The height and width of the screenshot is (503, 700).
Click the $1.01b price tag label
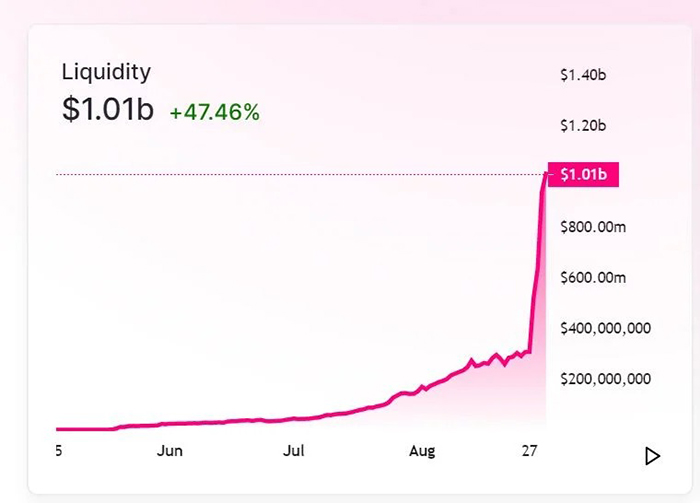tap(583, 174)
